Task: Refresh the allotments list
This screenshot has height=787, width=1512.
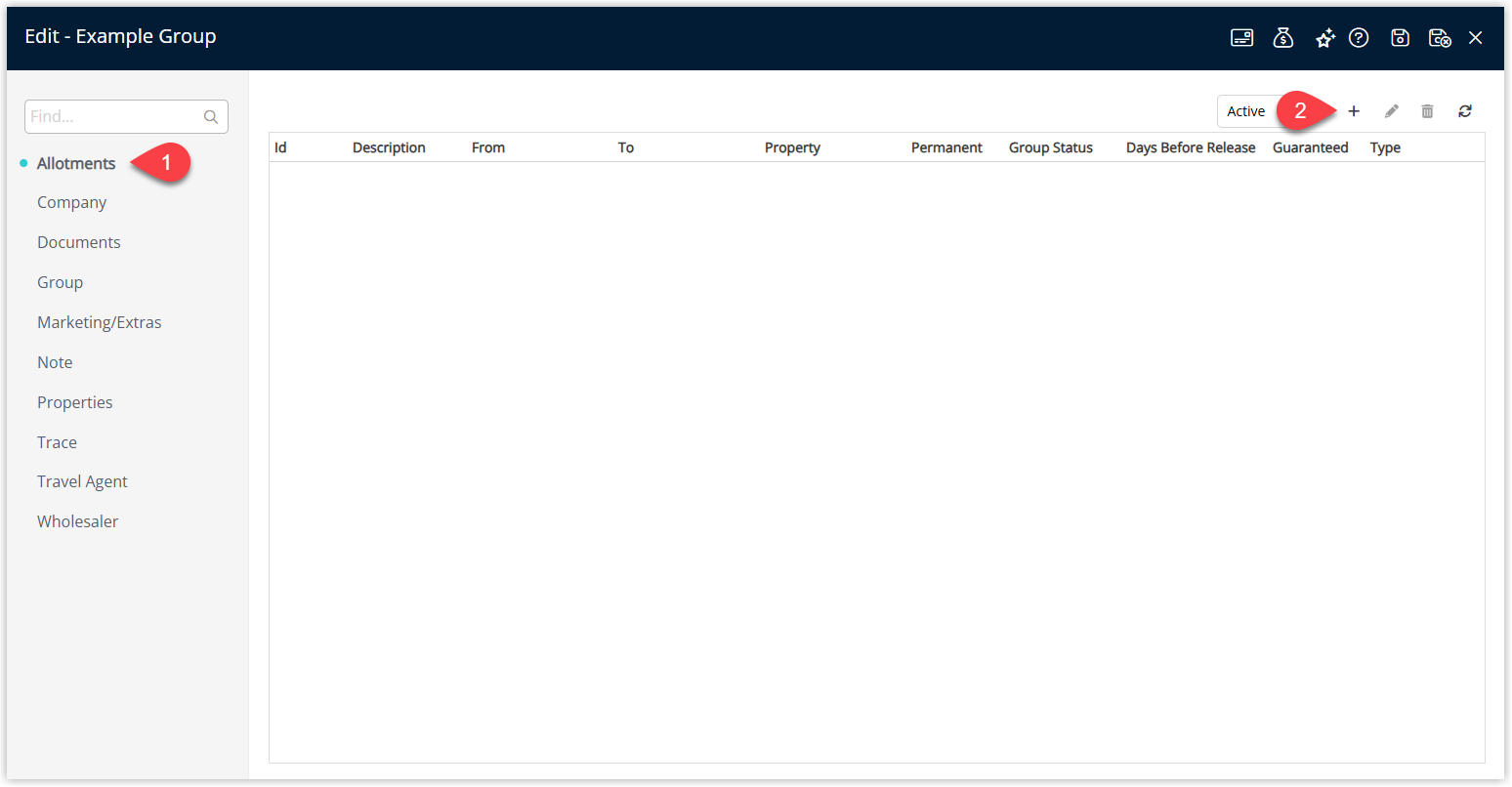Action: (x=1465, y=111)
